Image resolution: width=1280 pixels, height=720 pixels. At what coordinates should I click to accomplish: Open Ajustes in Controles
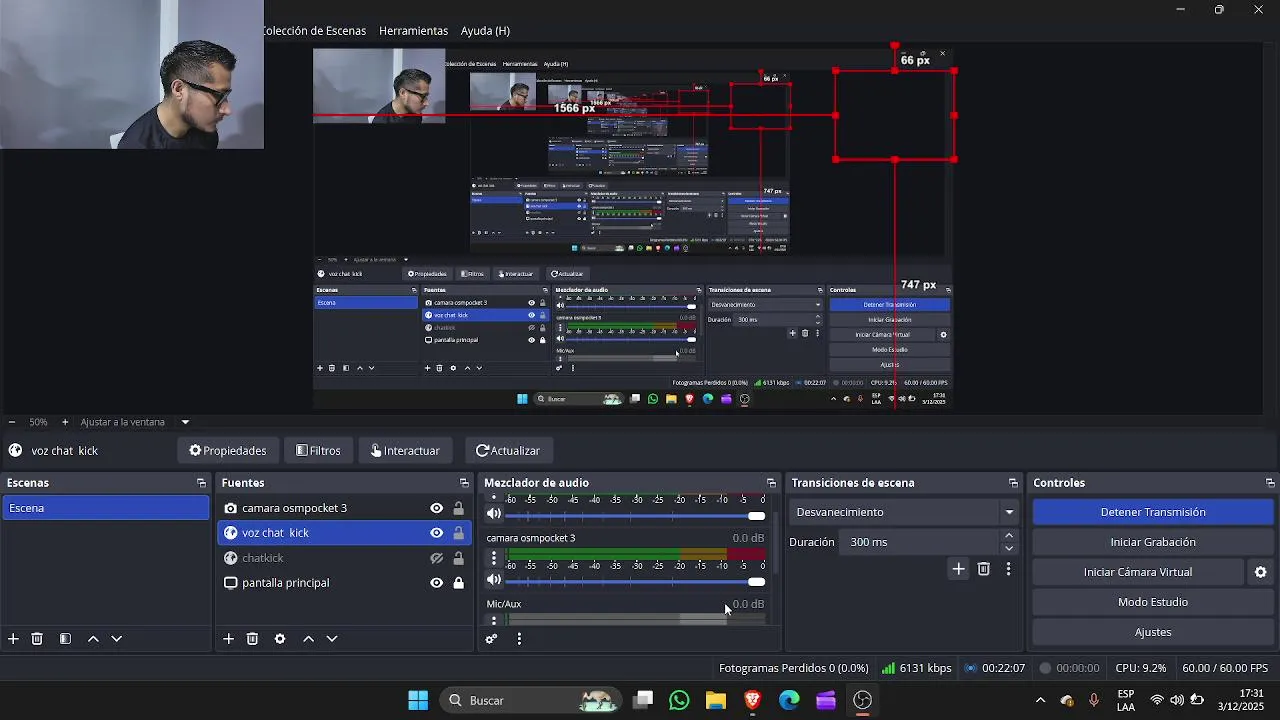[1153, 632]
